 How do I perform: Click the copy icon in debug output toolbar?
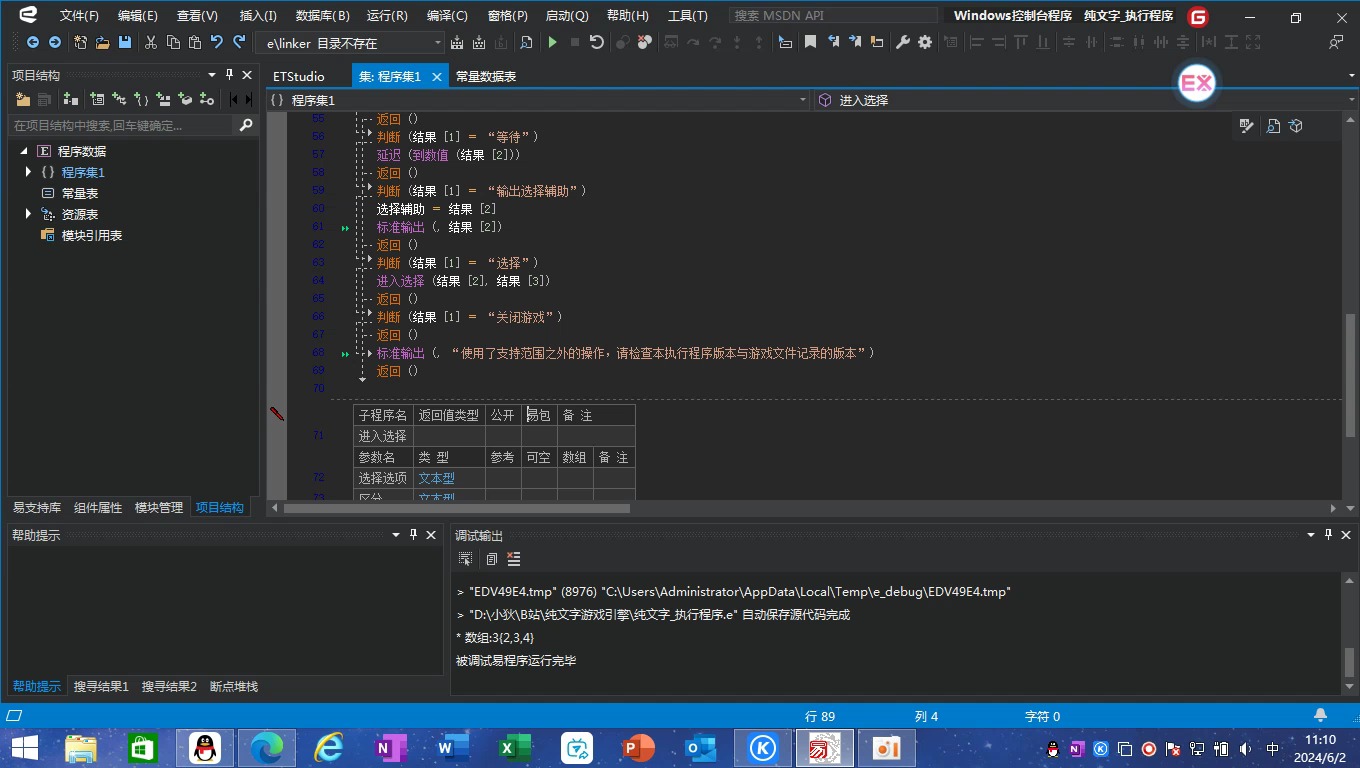pos(491,559)
